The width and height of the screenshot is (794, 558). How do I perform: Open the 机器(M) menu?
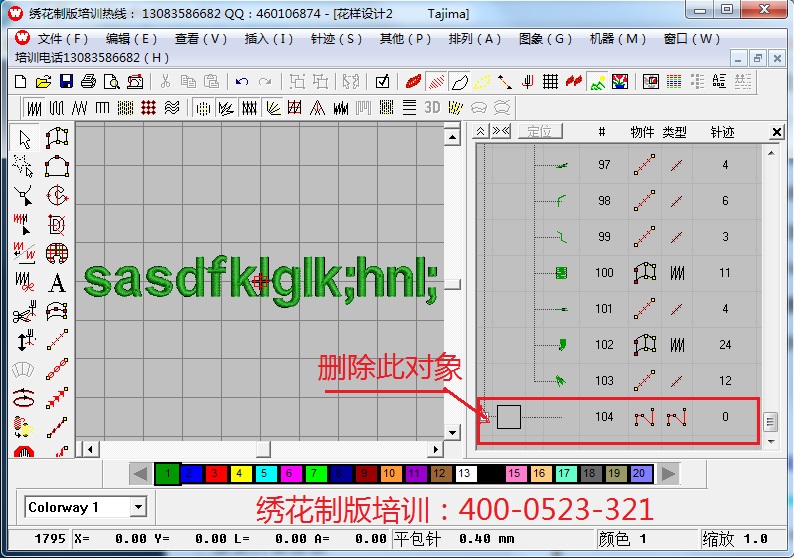[618, 38]
